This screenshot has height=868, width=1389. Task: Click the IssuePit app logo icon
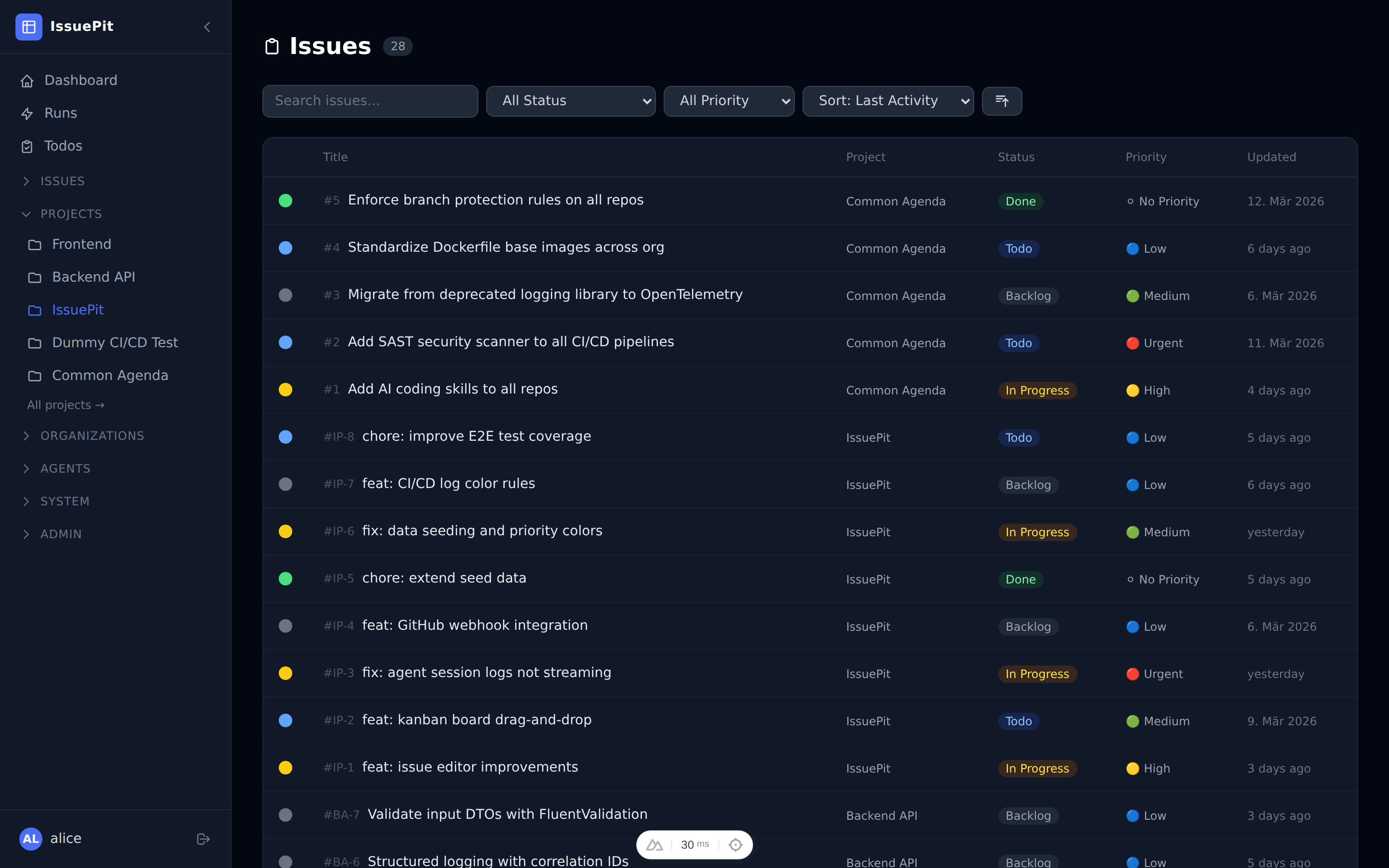29,27
